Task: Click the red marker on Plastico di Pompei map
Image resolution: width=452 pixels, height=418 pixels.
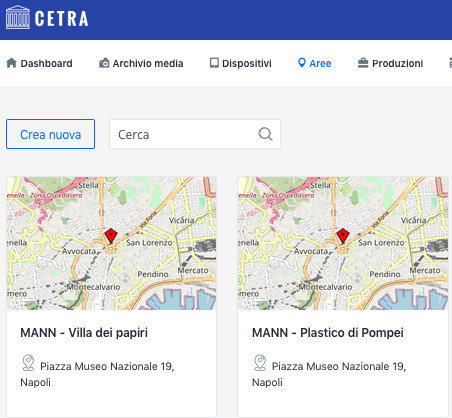Action: (x=343, y=235)
